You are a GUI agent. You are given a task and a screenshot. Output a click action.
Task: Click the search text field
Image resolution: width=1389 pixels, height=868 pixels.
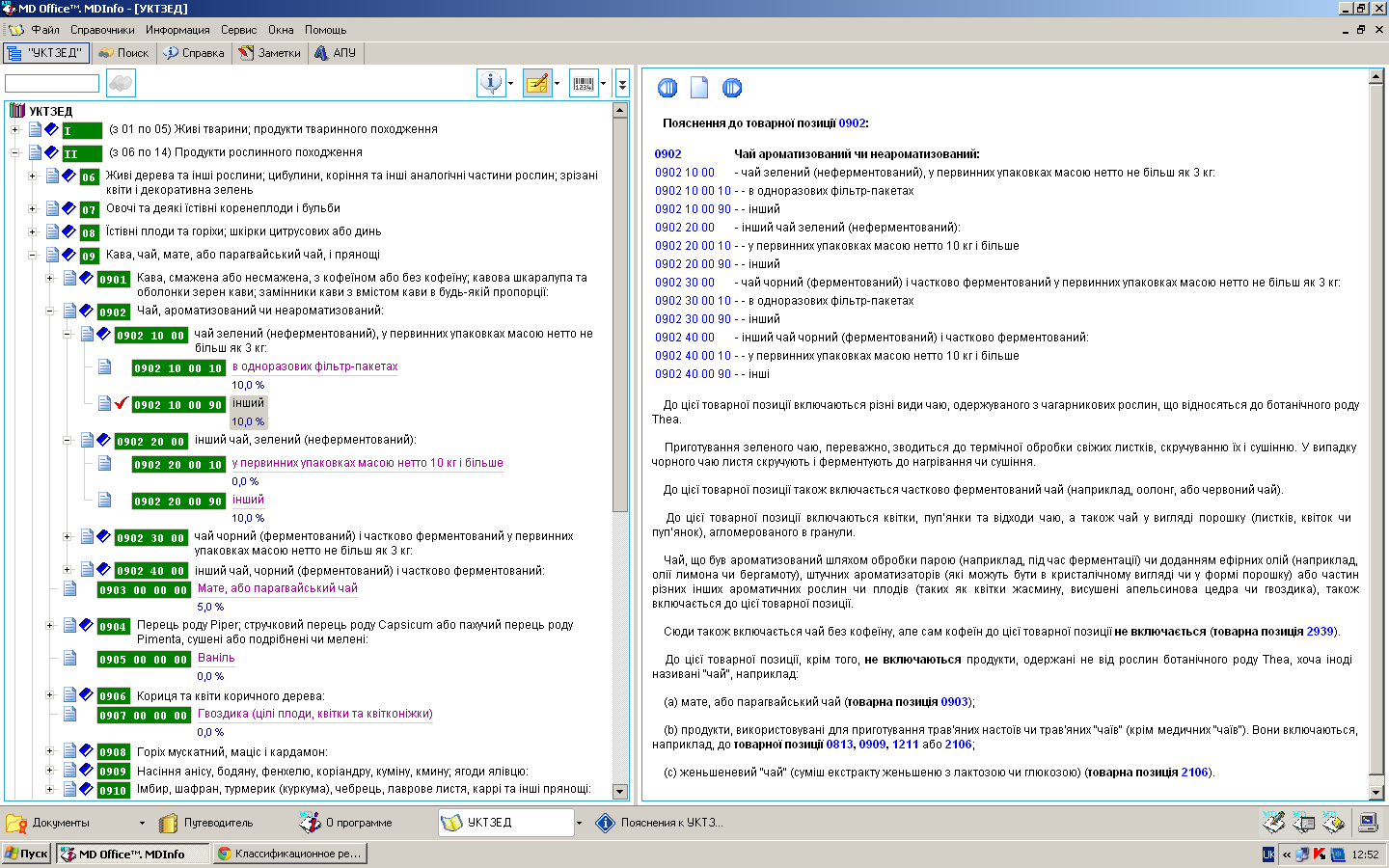[52, 84]
